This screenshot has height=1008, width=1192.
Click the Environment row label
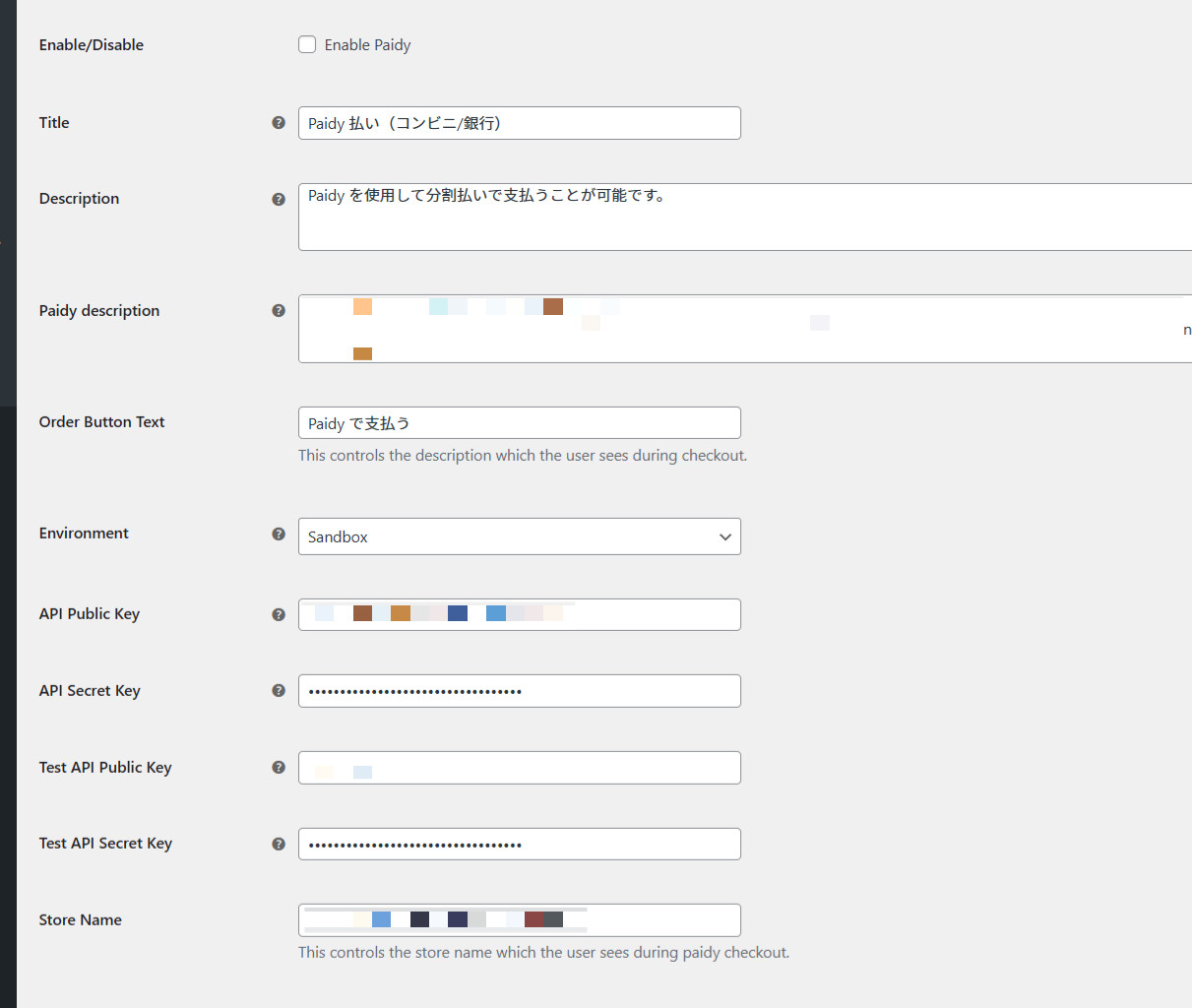pyautogui.click(x=84, y=534)
